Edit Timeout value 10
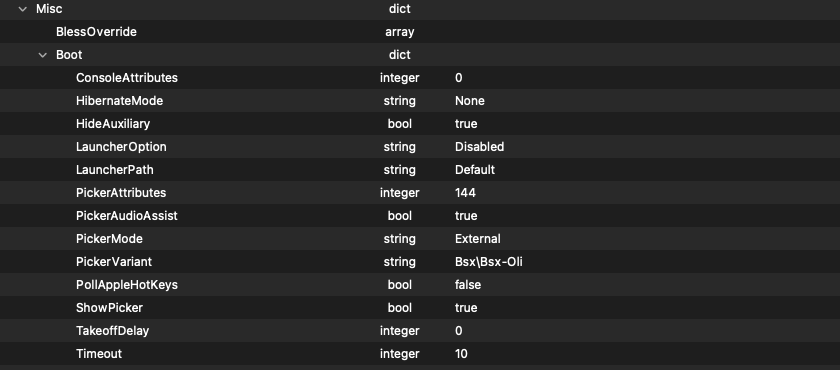This screenshot has width=840, height=370. (461, 354)
